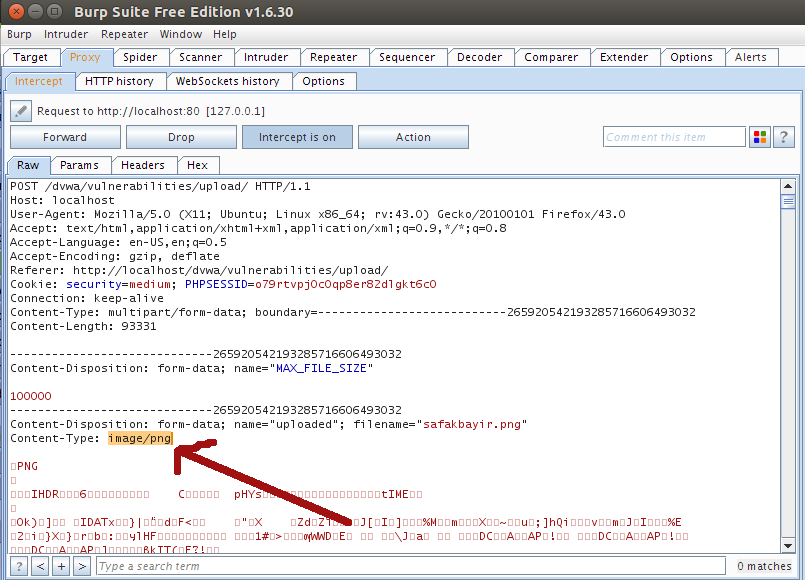
Task: Open the WebSockets history sub-tab
Action: click(227, 81)
